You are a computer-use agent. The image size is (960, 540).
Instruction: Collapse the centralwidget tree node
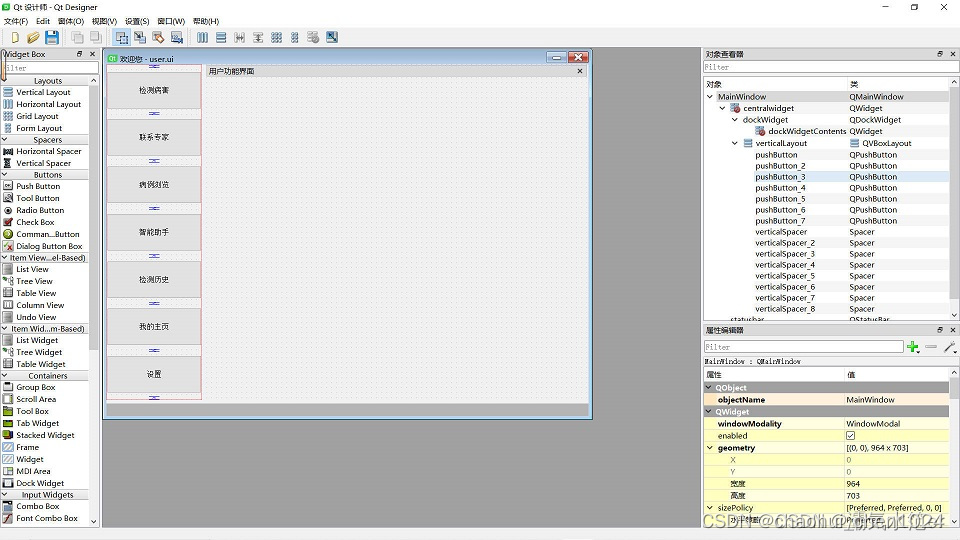[x=722, y=108]
